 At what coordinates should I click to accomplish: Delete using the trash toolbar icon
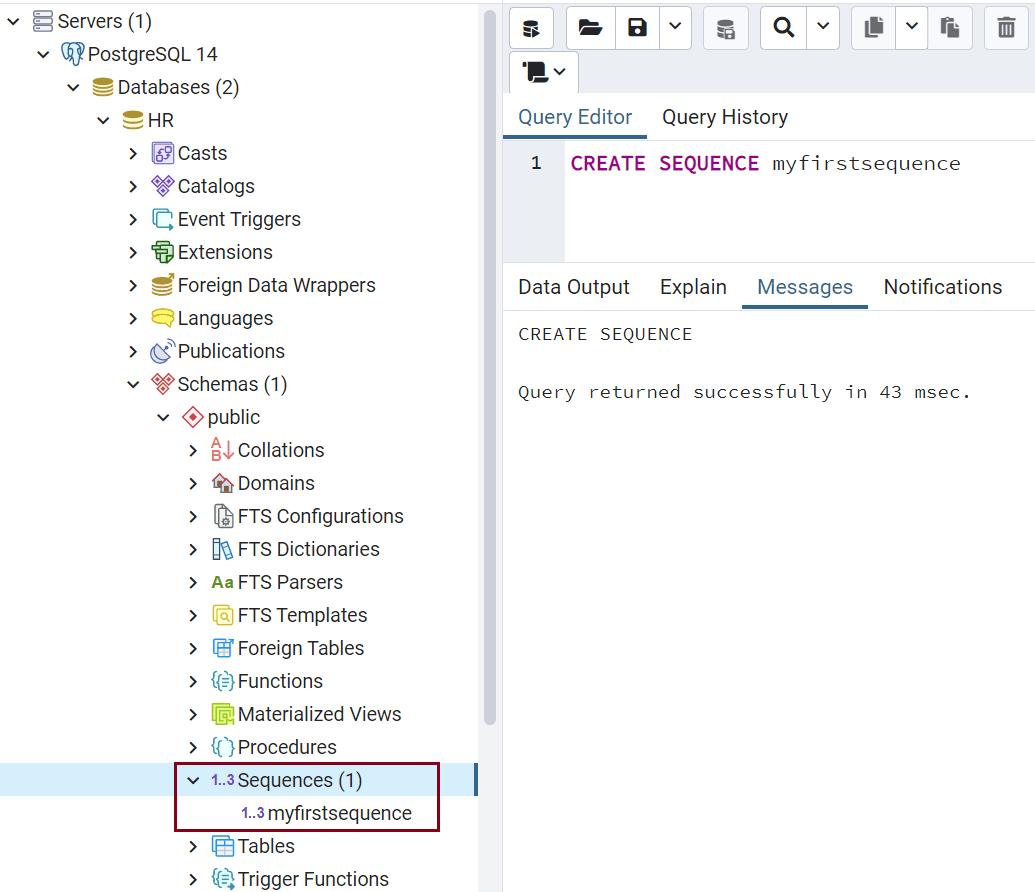click(x=1006, y=27)
